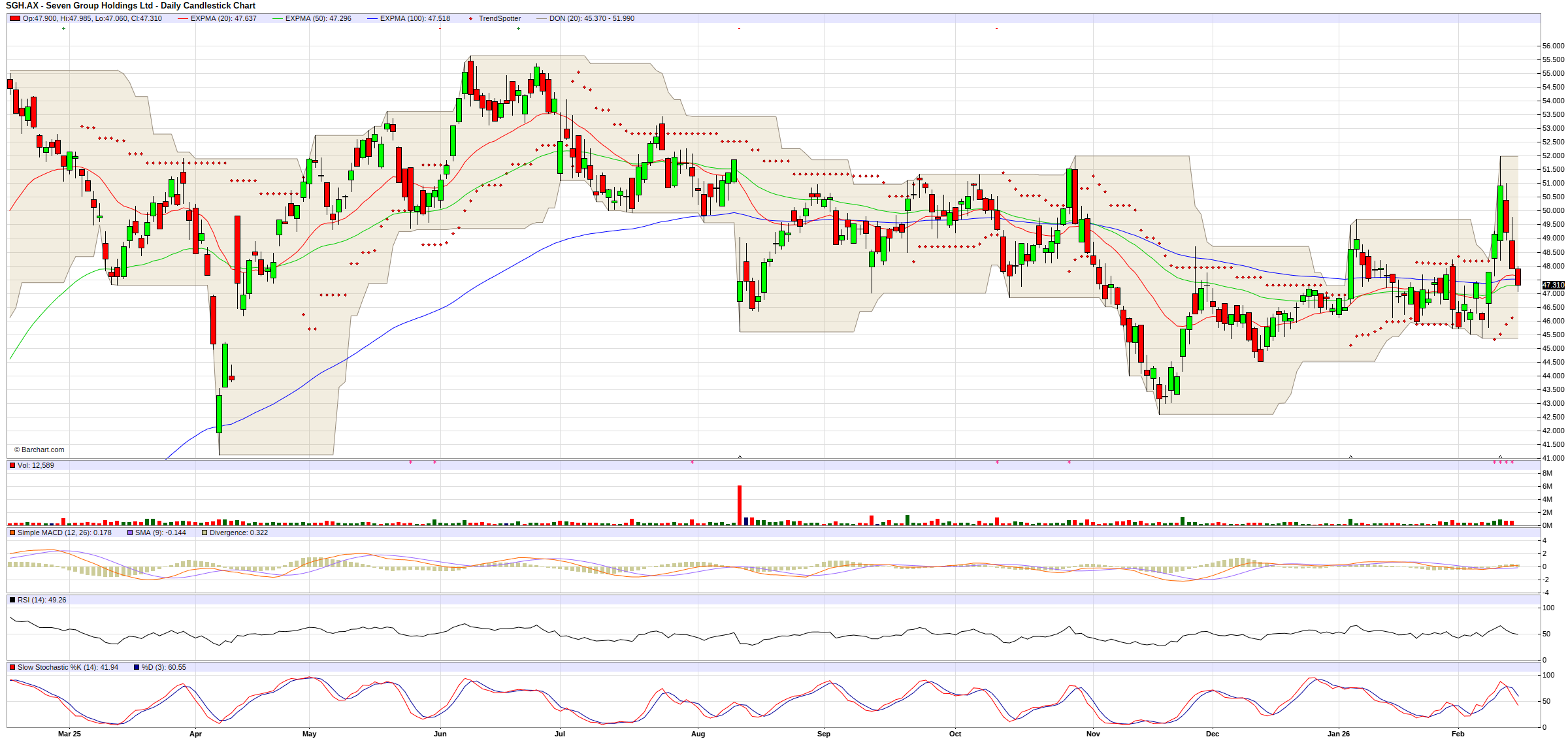Click the Divergence legend square

(x=204, y=533)
